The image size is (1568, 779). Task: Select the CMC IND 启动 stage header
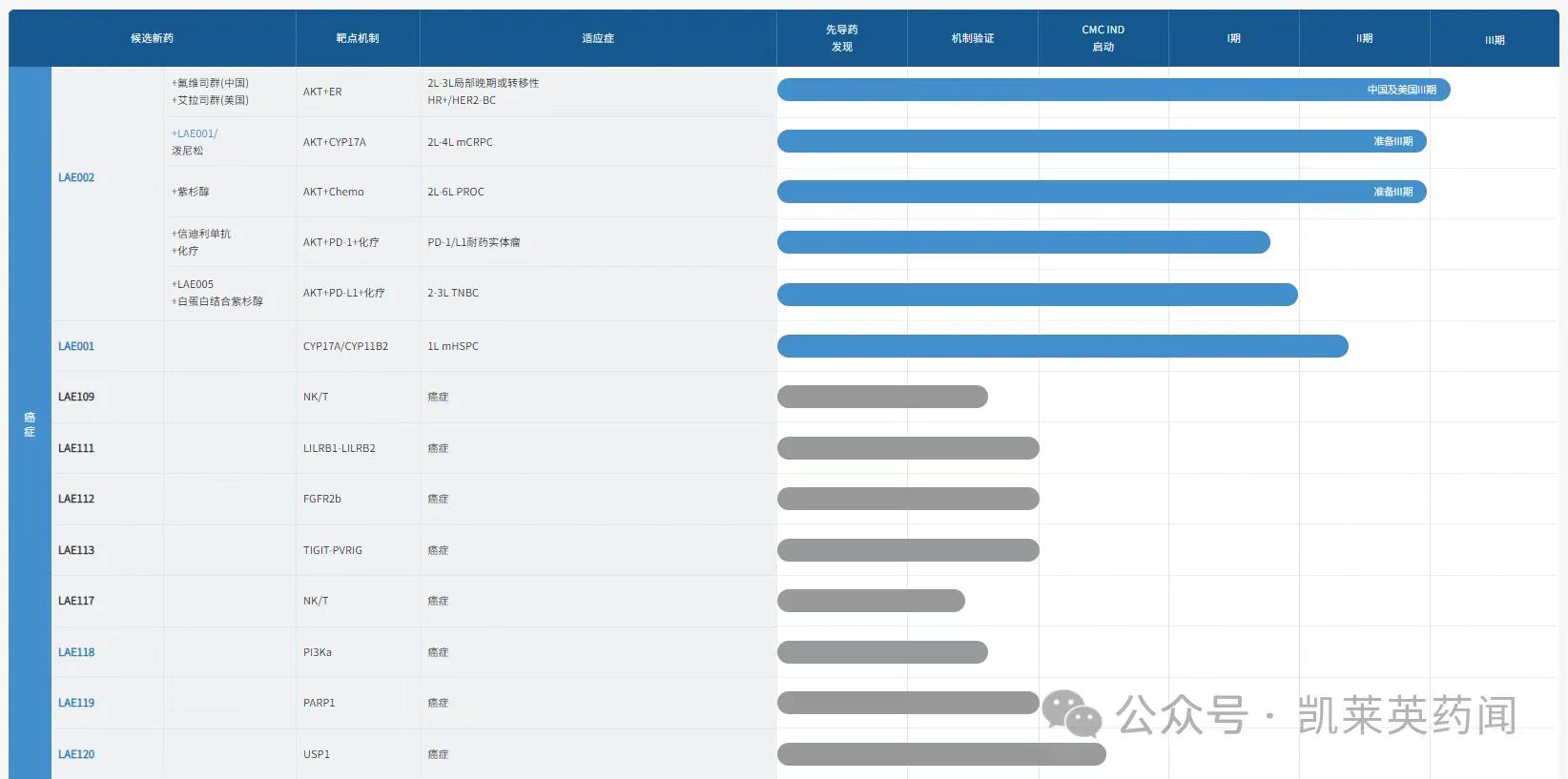(x=1104, y=38)
